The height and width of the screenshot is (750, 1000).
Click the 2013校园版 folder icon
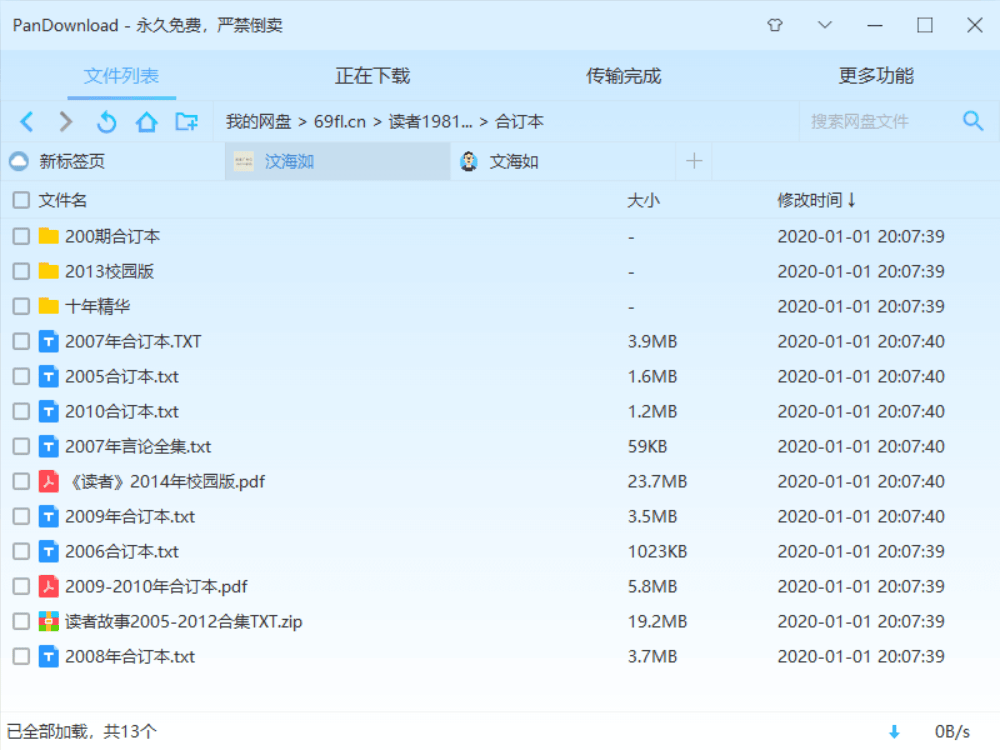pyautogui.click(x=48, y=271)
